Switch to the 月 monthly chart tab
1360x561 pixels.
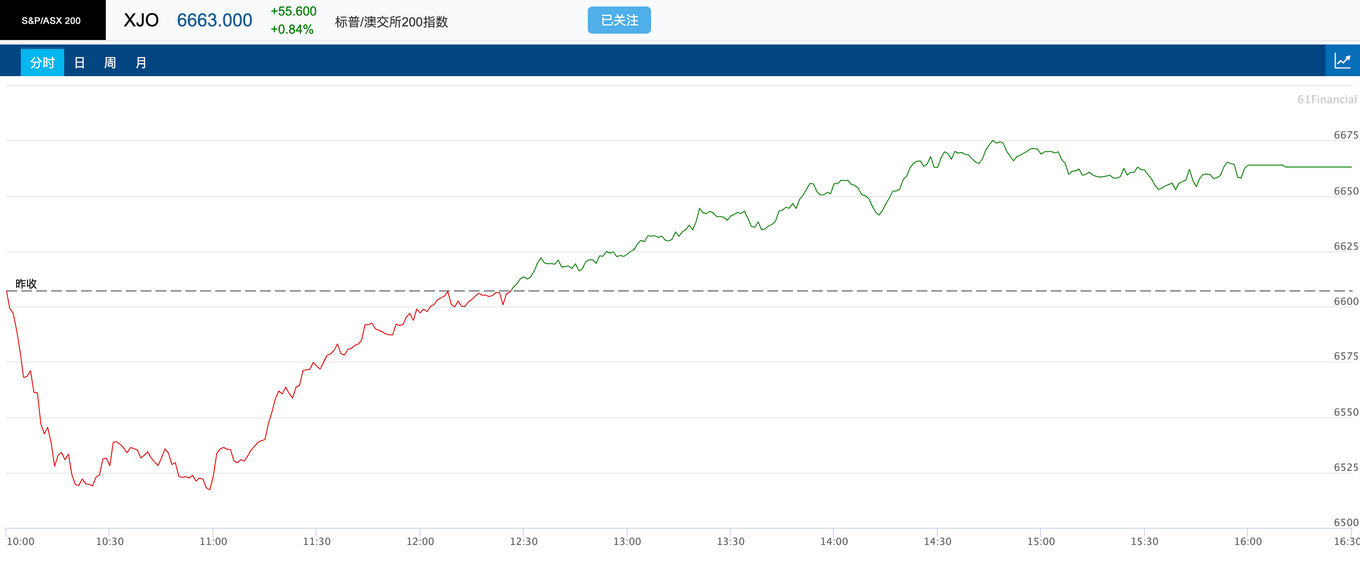[141, 62]
